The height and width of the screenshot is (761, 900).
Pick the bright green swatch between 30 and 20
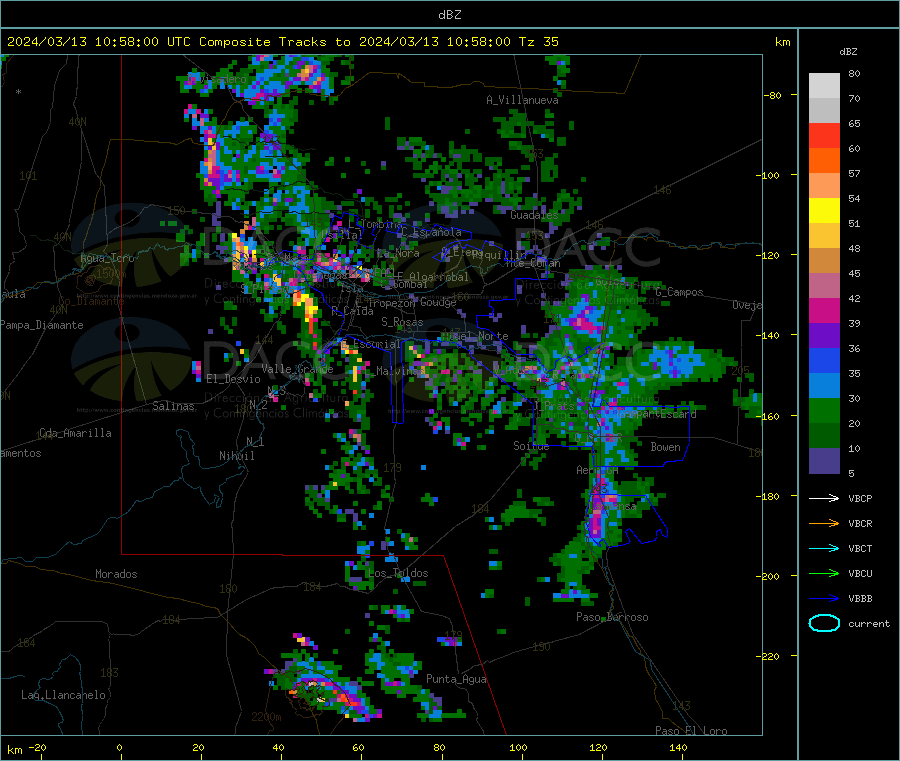[824, 410]
